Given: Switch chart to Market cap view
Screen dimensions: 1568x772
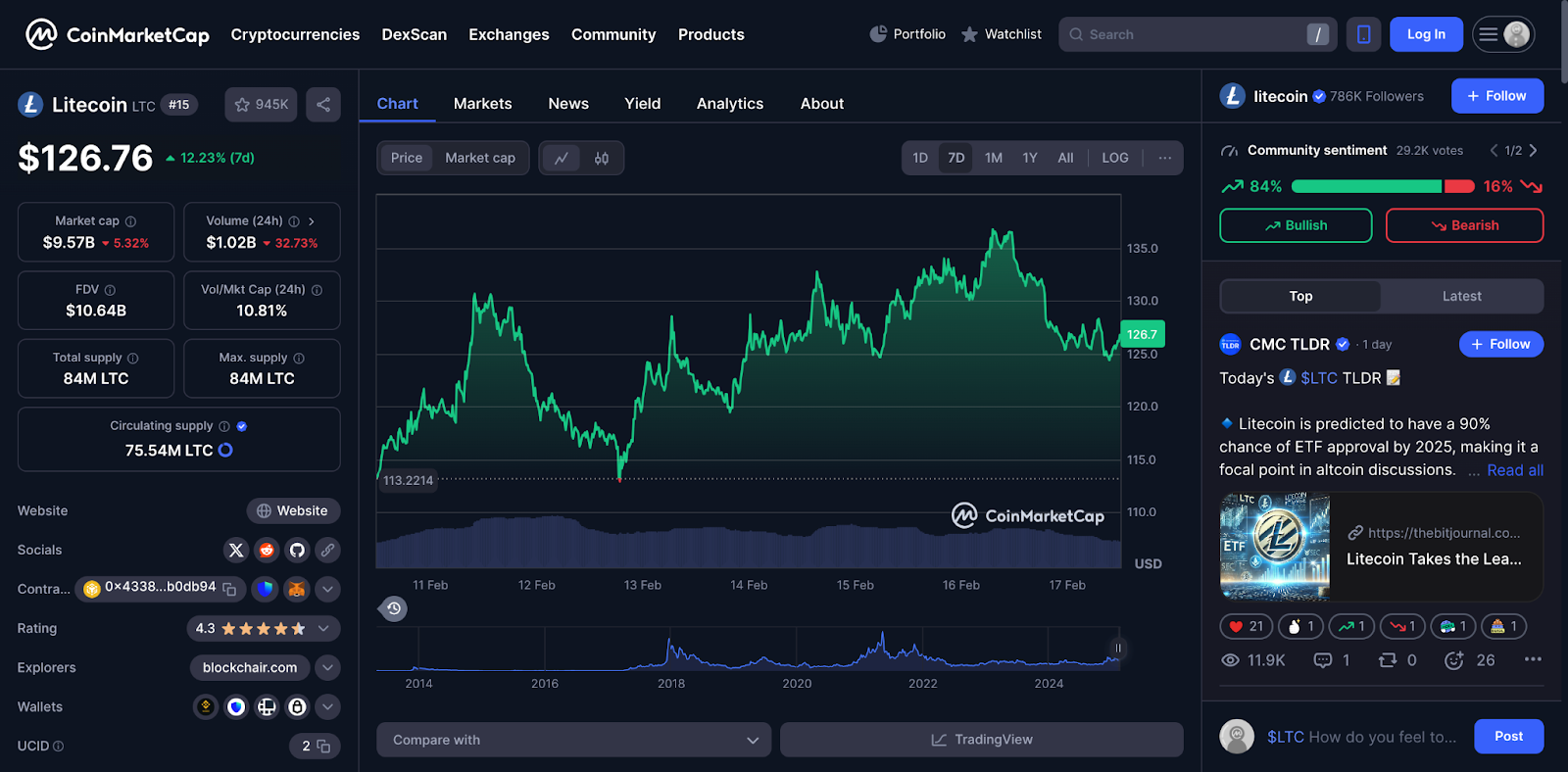Looking at the screenshot, I should pyautogui.click(x=480, y=158).
